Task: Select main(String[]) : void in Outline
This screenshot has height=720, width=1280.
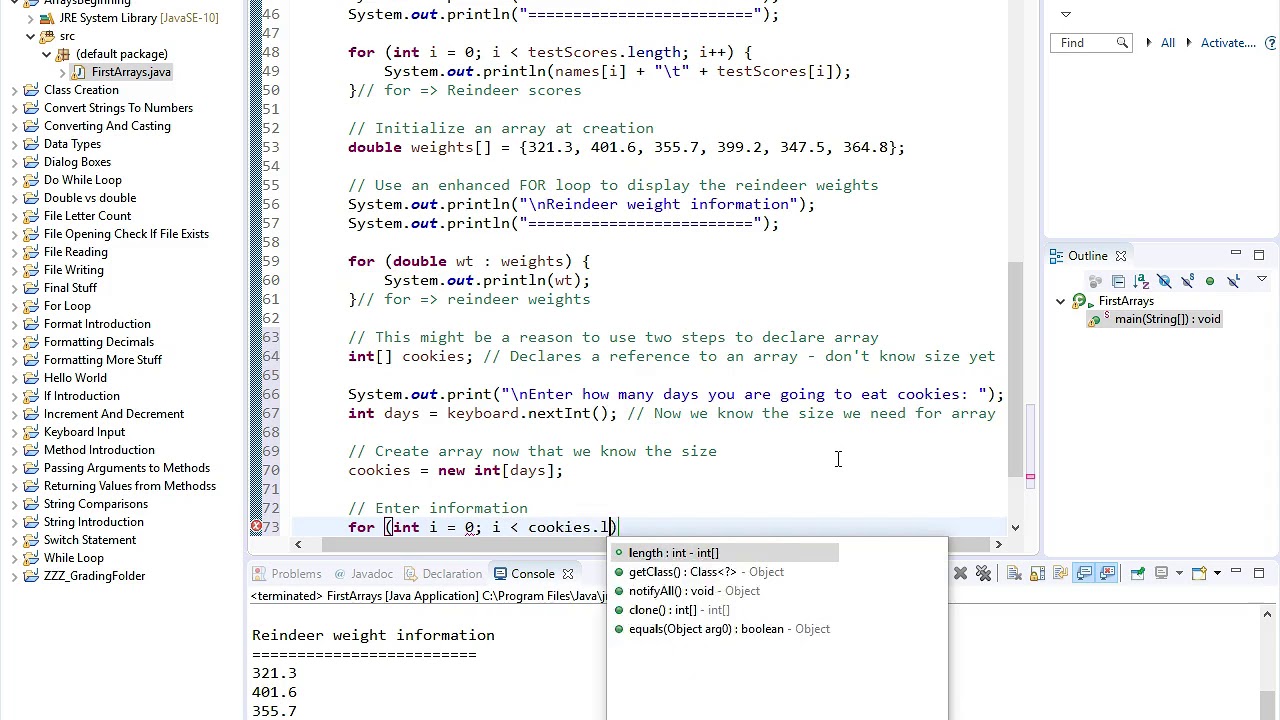Action: coord(1167,319)
